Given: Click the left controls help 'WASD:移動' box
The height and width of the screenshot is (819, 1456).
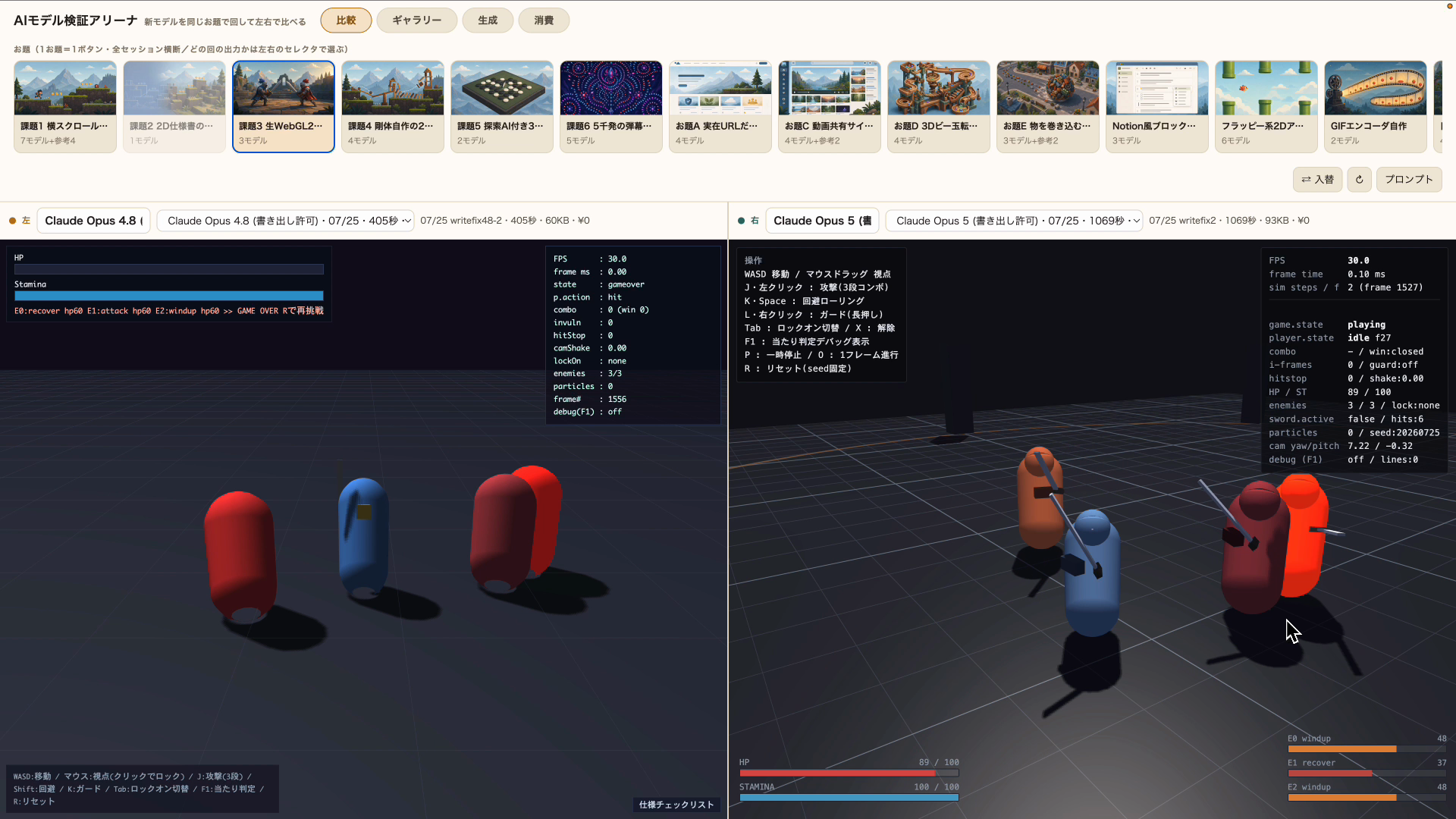Looking at the screenshot, I should 143,789.
